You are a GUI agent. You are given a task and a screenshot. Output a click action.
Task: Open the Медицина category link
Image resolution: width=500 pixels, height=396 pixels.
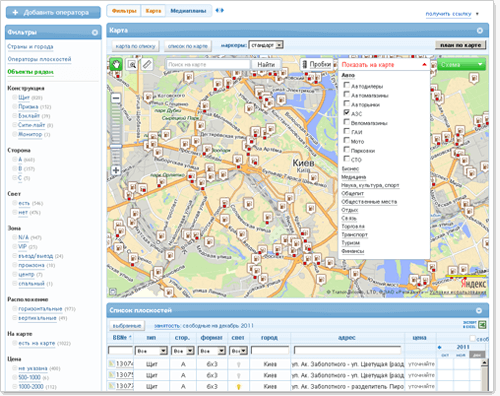(353, 177)
